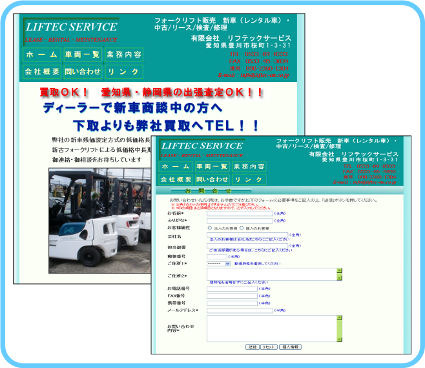
Task: Open 業務内容 on the front contact page
Action: 249,166
